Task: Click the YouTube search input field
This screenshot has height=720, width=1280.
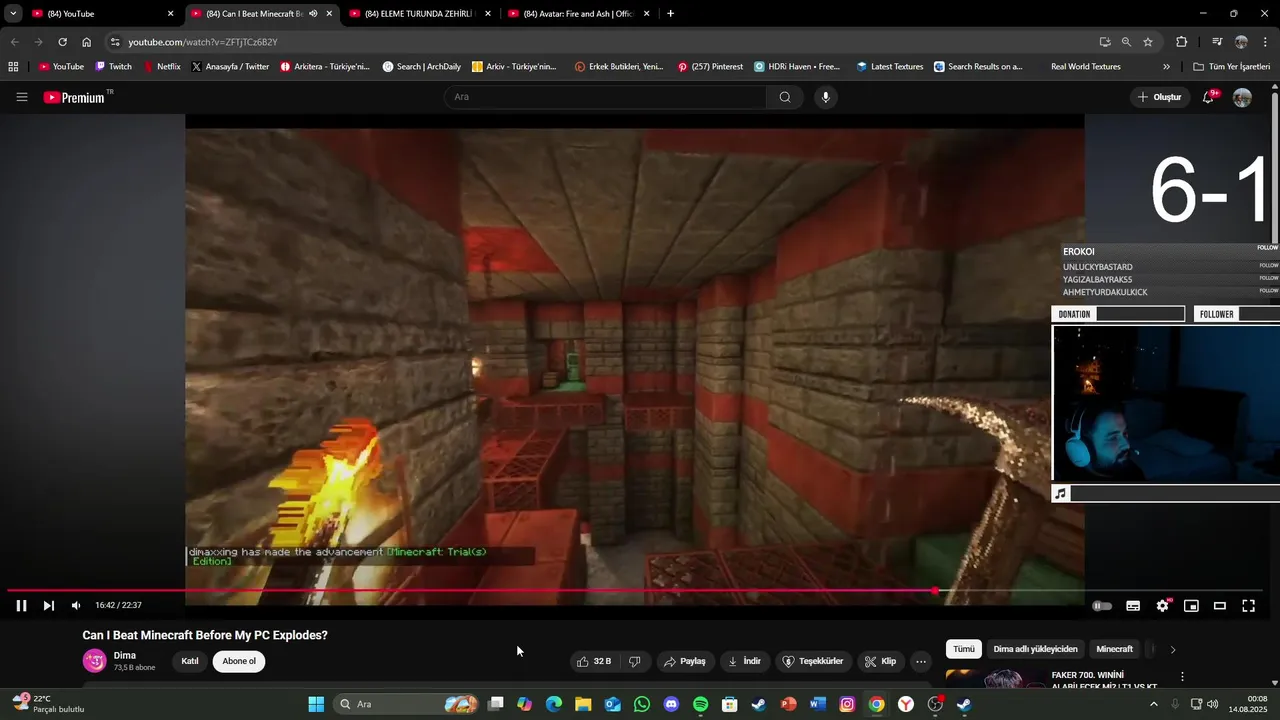Action: coord(606,97)
